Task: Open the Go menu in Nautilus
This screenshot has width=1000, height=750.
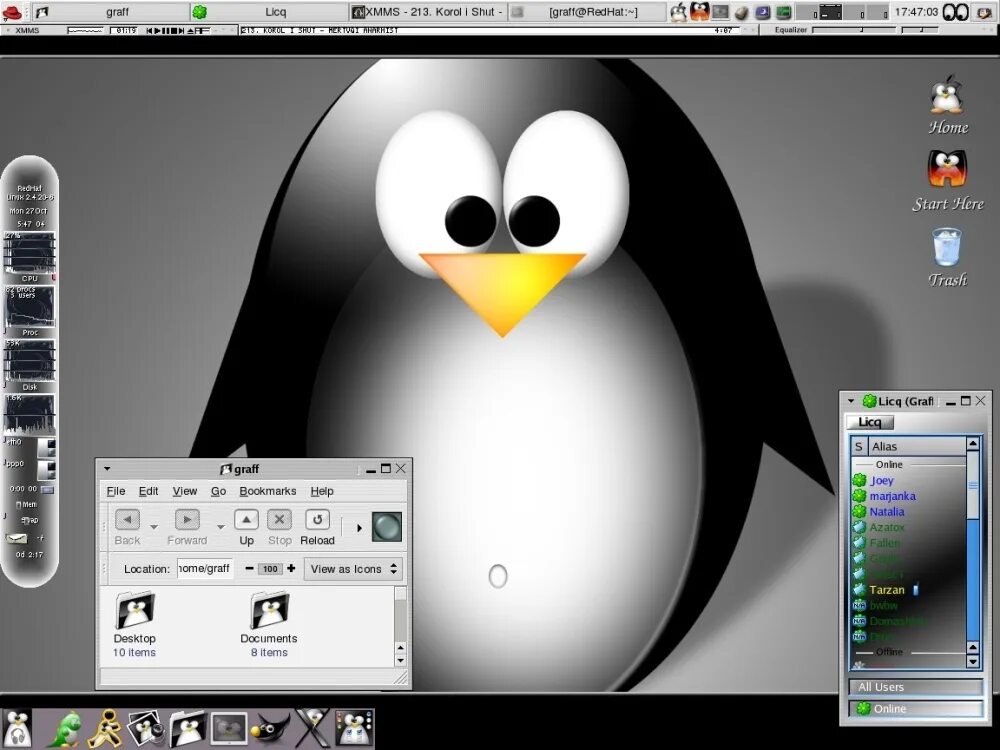Action: [x=218, y=491]
